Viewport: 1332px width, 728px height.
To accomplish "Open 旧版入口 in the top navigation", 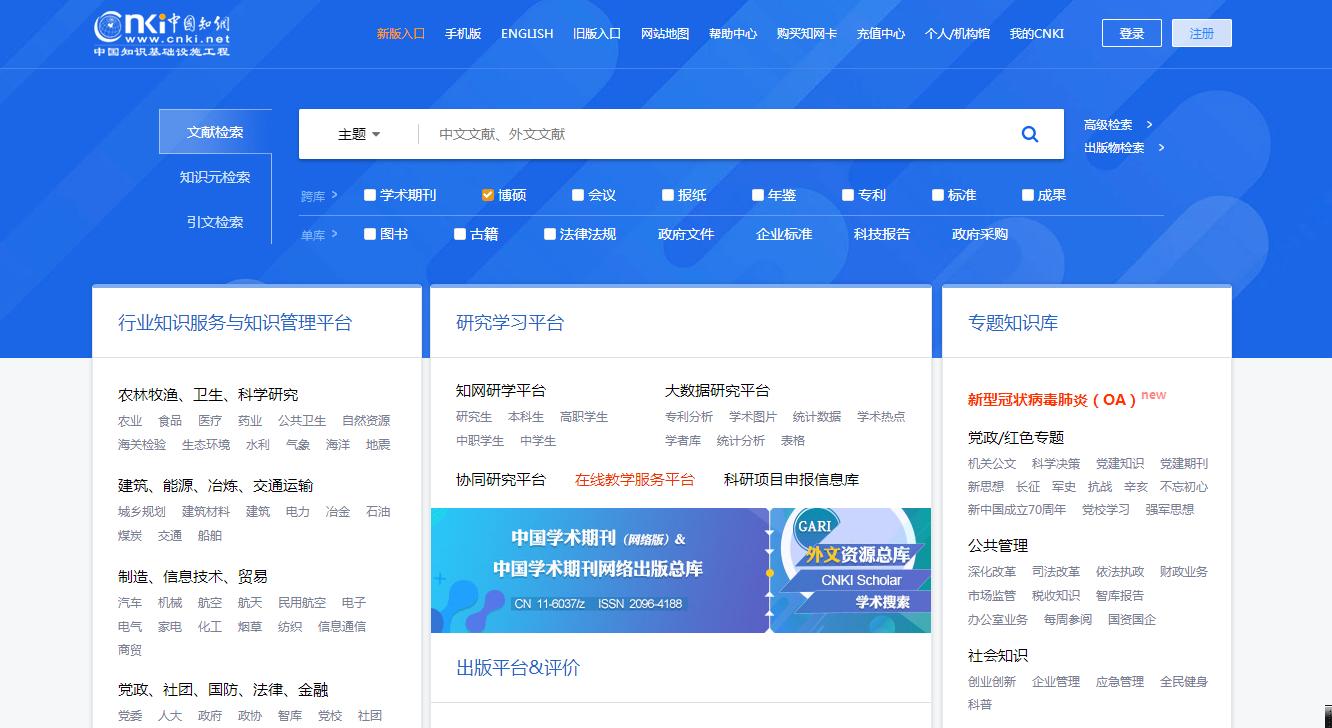I will 597,33.
